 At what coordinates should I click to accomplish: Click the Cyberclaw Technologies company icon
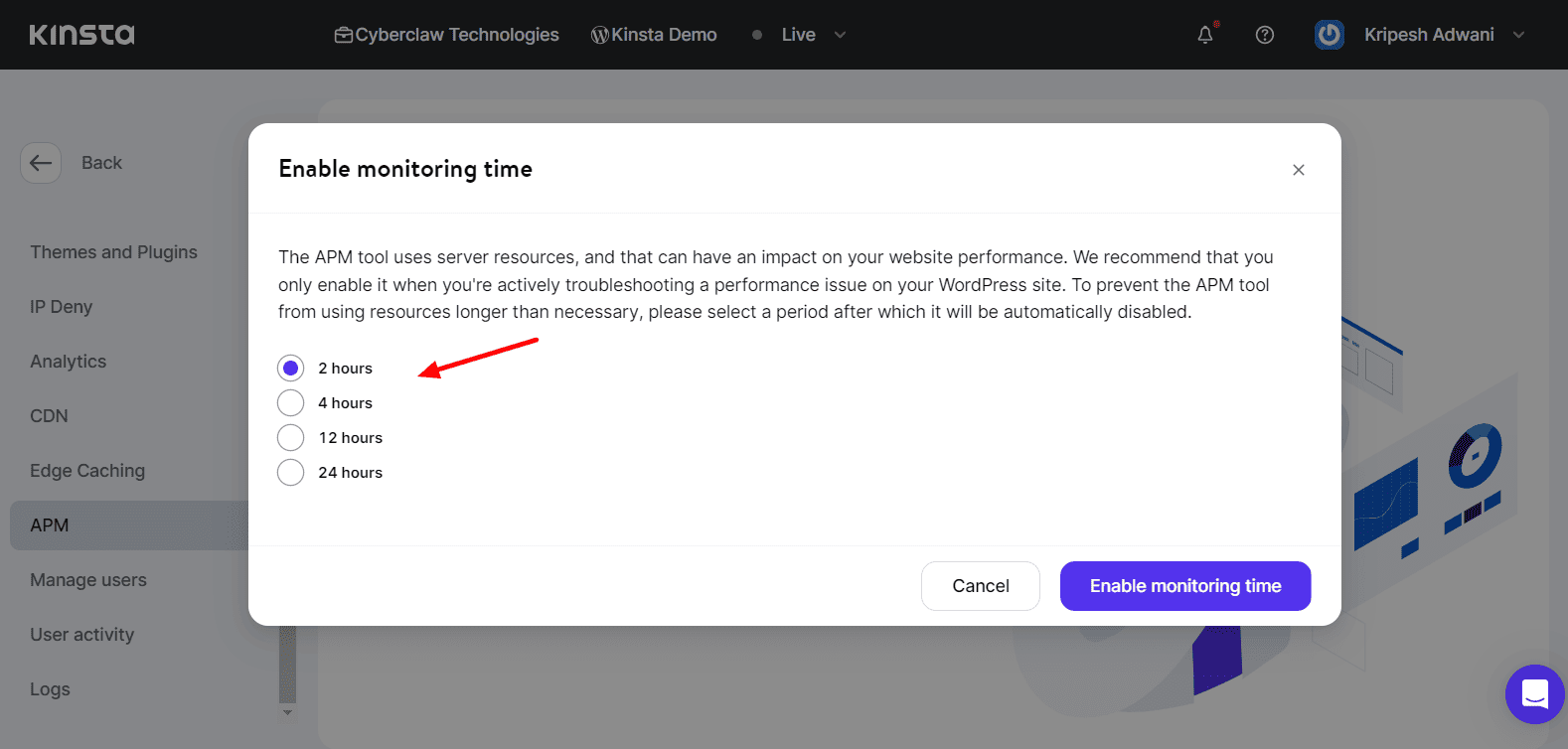[344, 35]
